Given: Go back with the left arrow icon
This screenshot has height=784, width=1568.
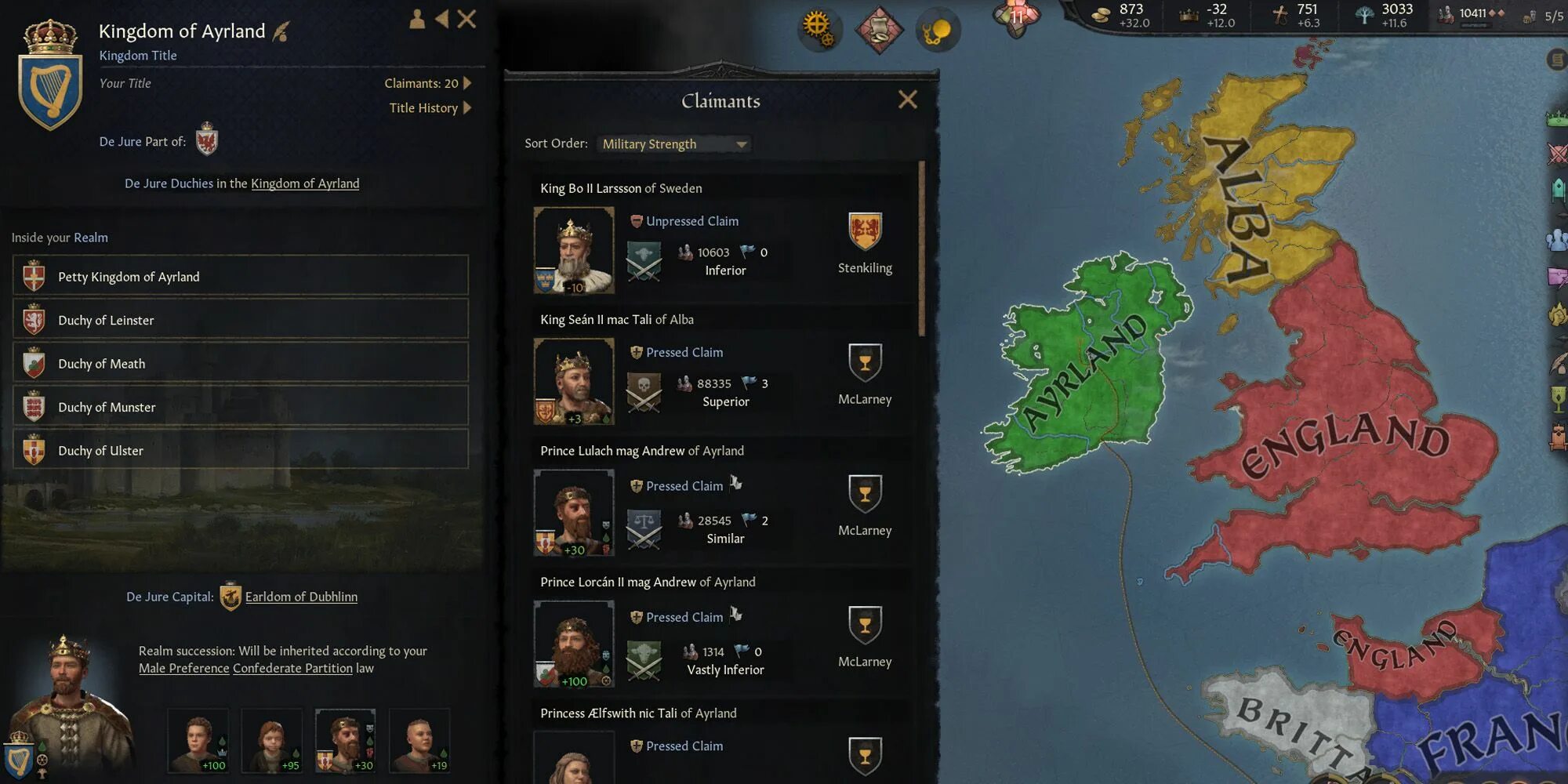Looking at the screenshot, I should pos(442,19).
